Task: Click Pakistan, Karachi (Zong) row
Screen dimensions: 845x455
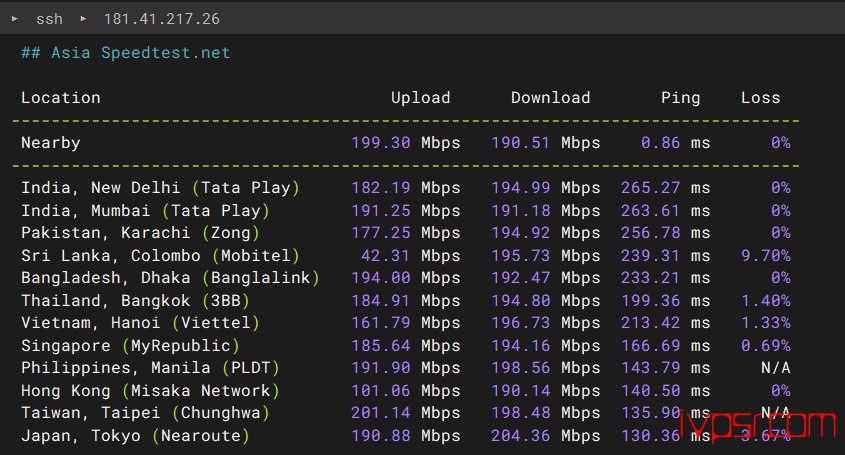Action: [x=406, y=233]
